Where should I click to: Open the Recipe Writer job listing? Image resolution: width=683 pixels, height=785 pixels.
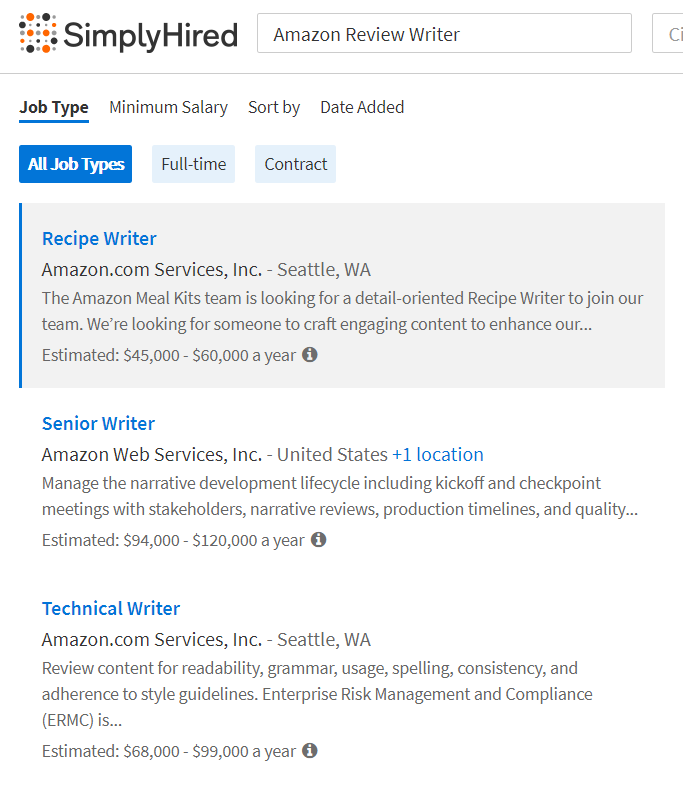tap(99, 239)
